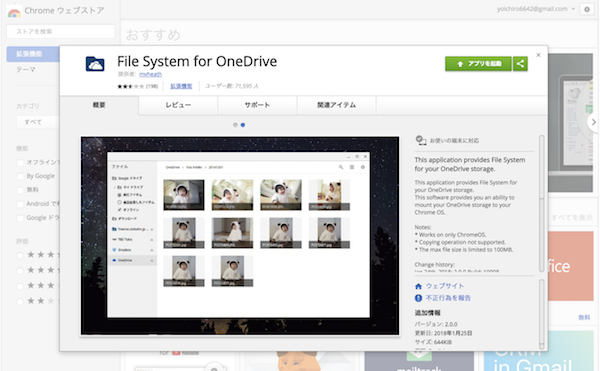Click the share icon button
The height and width of the screenshot is (371, 600).
520,63
